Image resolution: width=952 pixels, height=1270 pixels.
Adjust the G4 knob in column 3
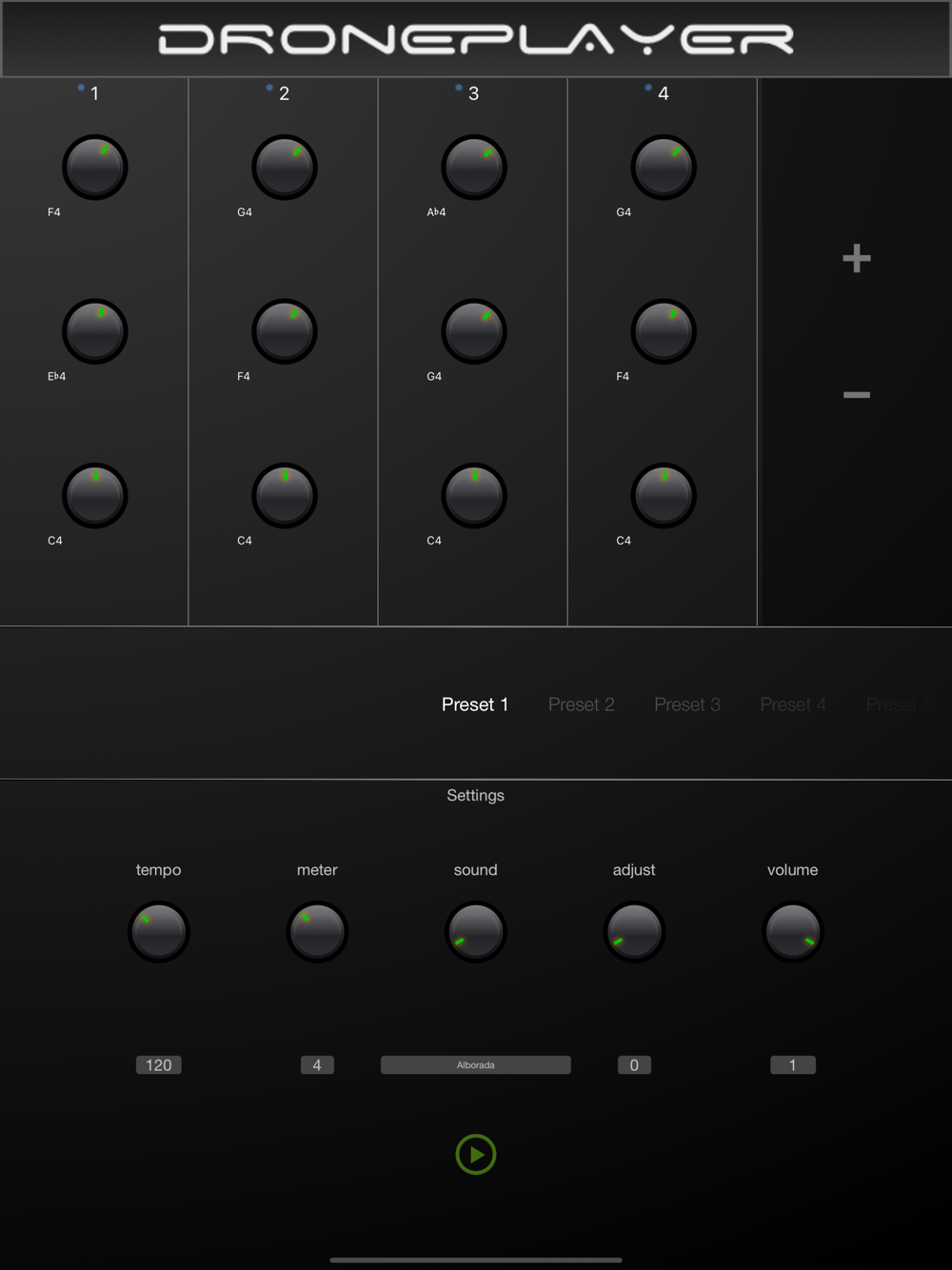[474, 331]
